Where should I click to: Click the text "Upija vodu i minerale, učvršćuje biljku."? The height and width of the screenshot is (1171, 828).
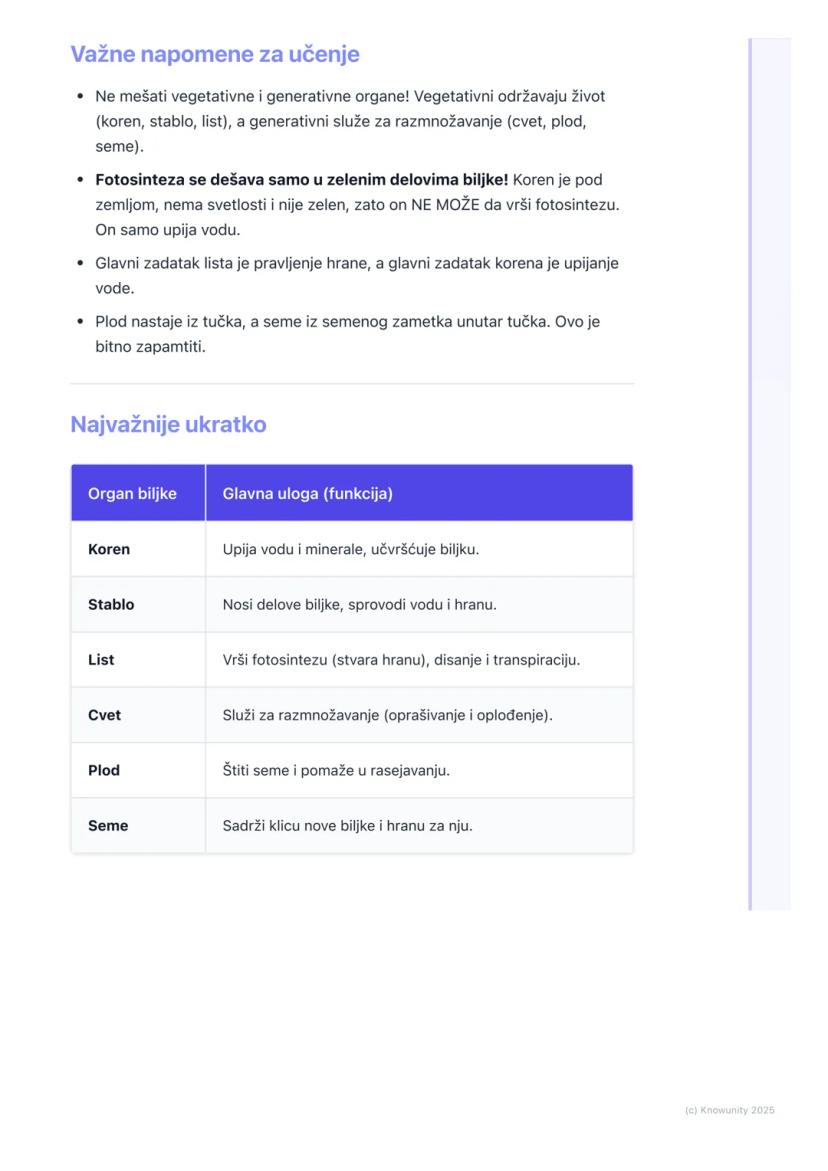coord(351,549)
